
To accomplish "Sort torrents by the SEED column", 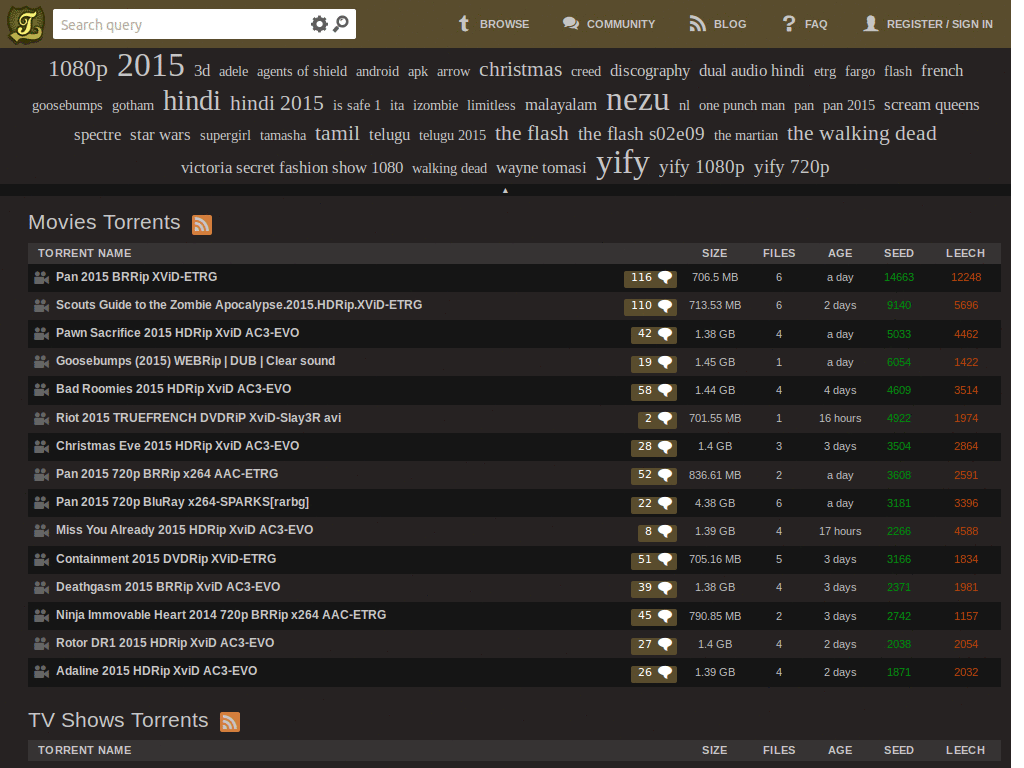I will (898, 253).
